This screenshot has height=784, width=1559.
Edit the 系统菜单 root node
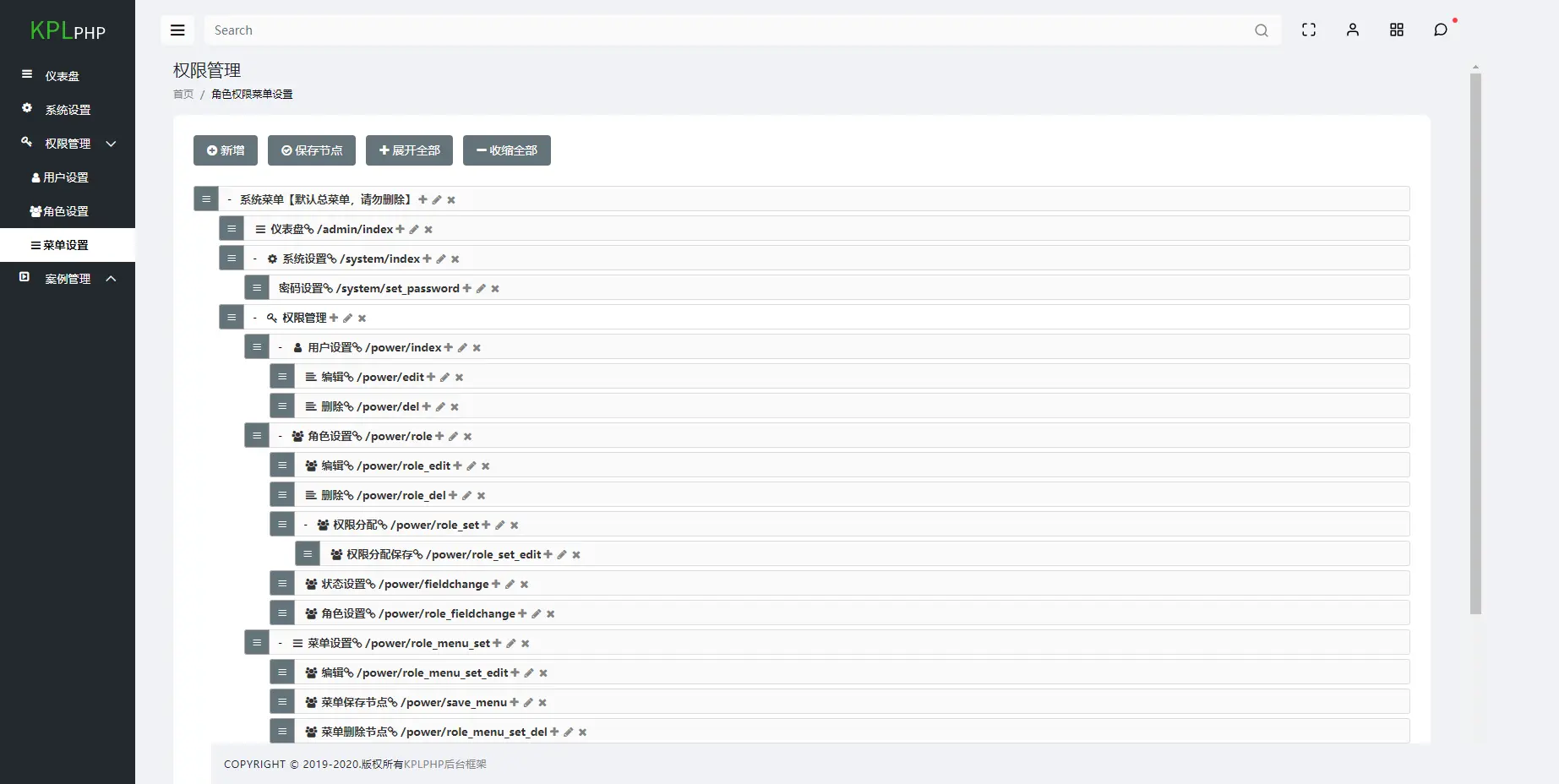click(437, 200)
